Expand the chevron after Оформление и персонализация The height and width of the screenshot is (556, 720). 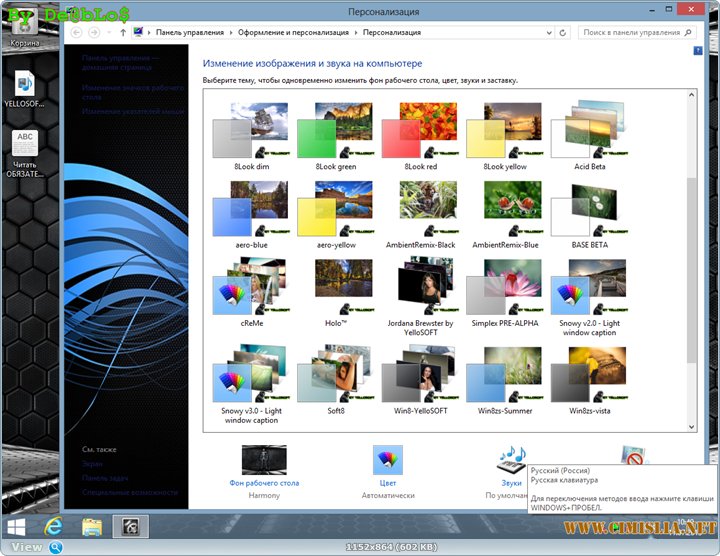(356, 33)
